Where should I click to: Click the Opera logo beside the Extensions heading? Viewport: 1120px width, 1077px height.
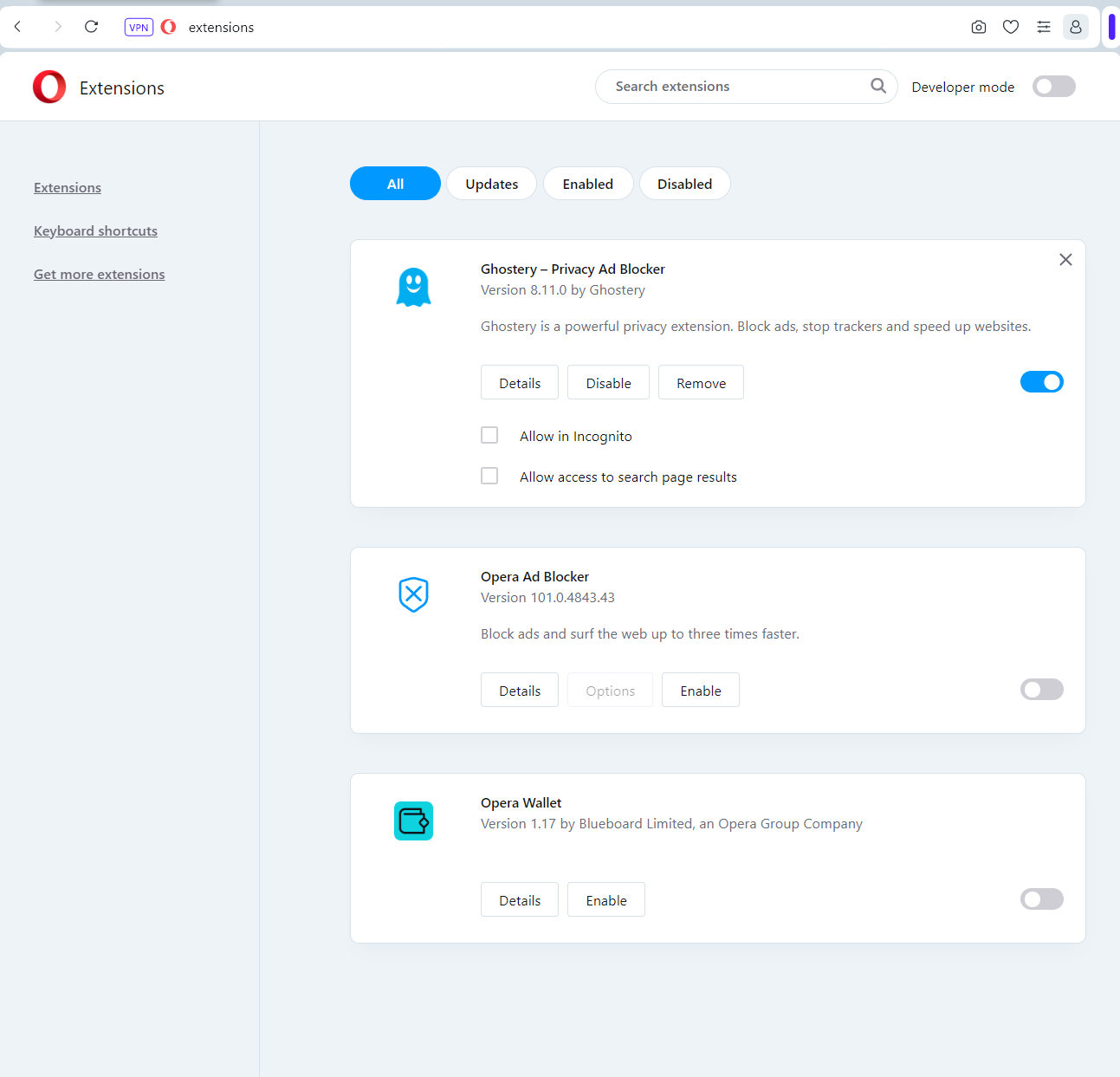point(49,87)
